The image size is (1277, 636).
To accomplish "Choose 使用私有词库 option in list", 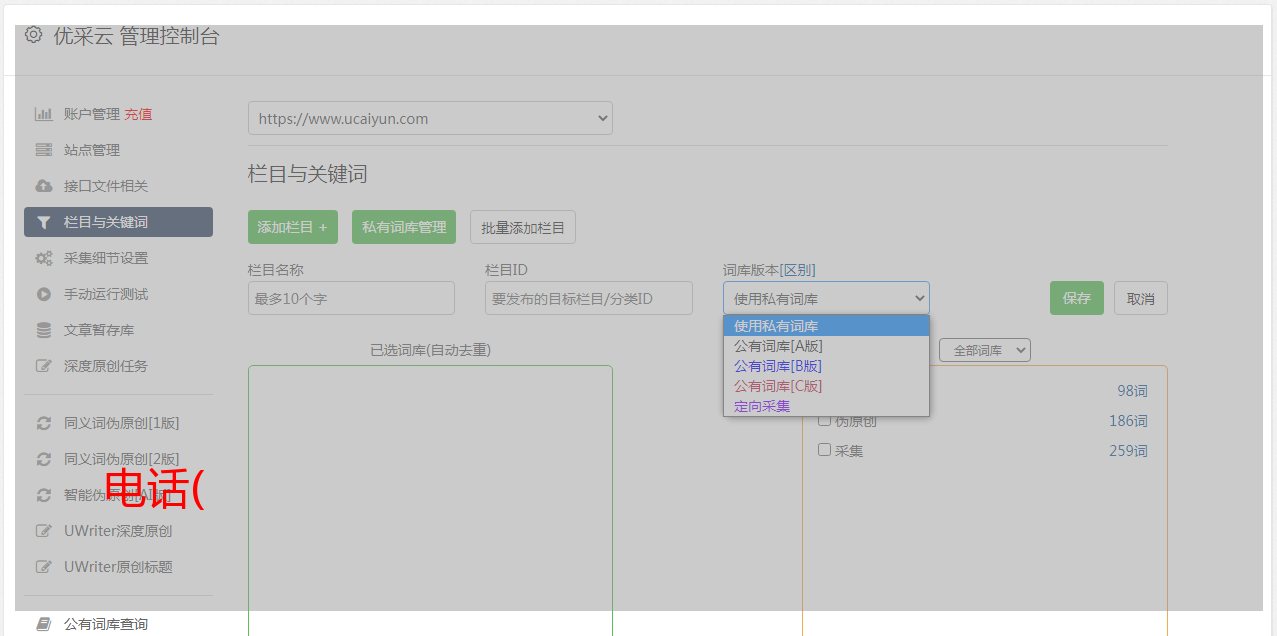I will point(826,326).
